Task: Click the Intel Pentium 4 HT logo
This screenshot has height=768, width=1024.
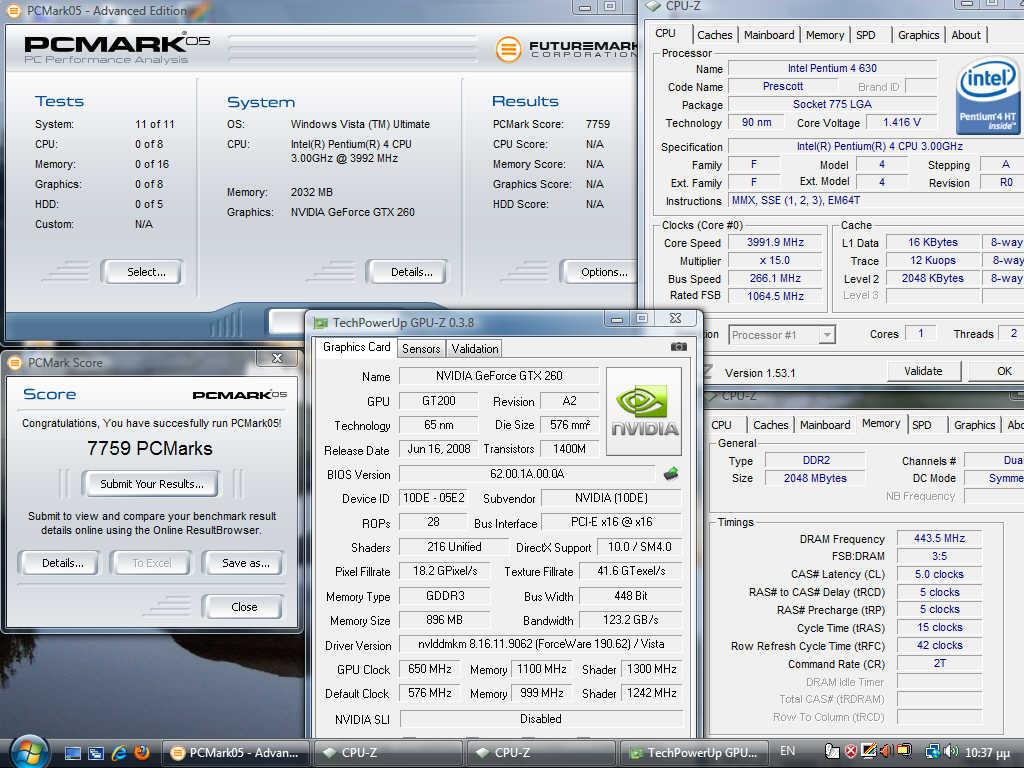Action: click(989, 94)
